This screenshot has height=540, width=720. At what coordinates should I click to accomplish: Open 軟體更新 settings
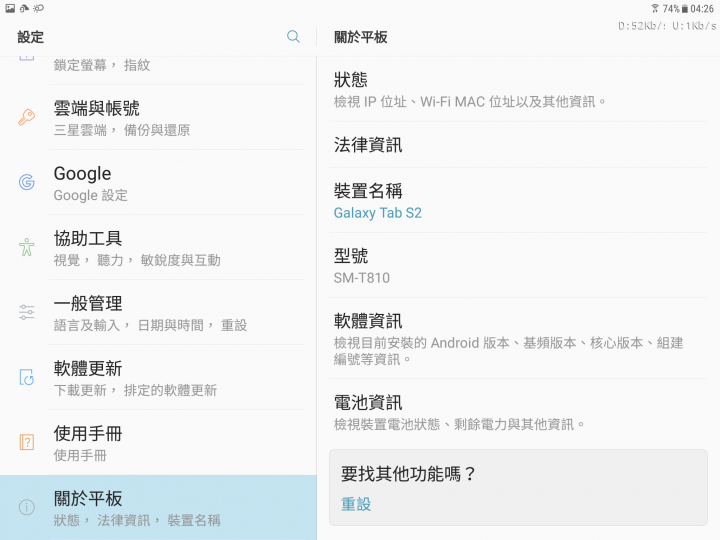coord(158,378)
